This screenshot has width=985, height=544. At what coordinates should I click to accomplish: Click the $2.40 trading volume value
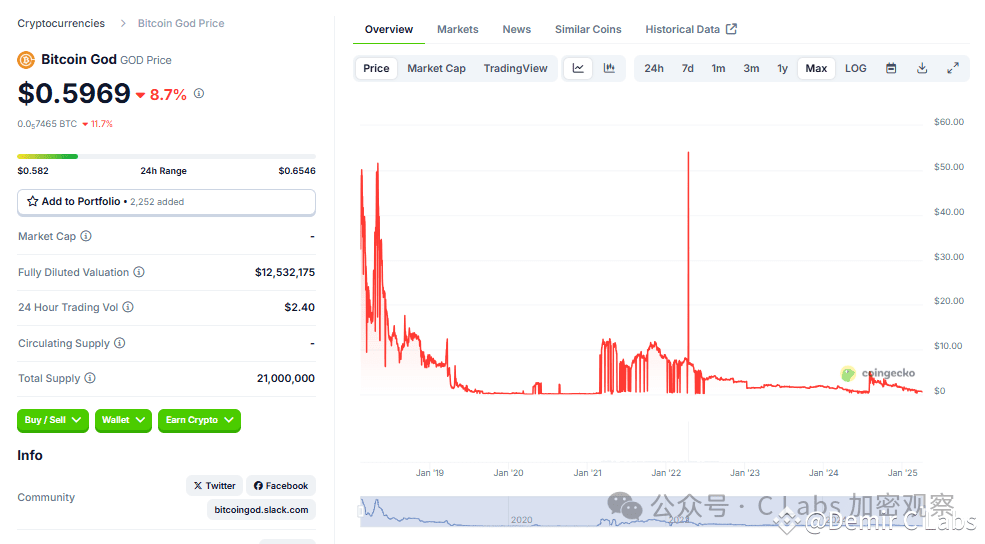(x=300, y=307)
